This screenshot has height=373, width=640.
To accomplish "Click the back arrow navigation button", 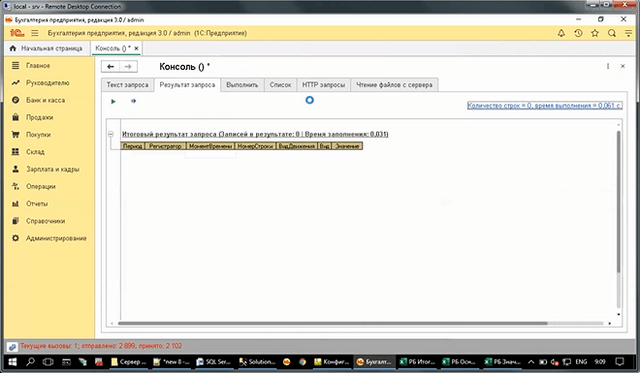I will tap(110, 67).
